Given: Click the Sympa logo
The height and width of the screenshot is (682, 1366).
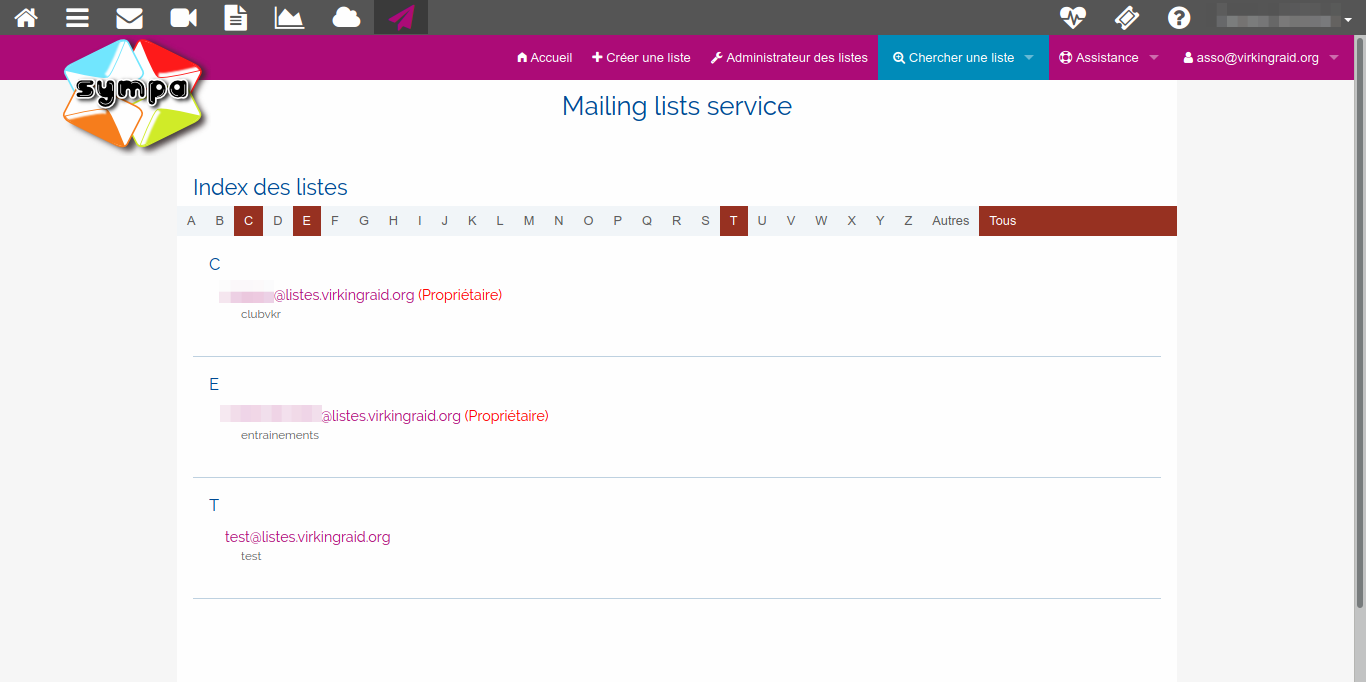Looking at the screenshot, I should (133, 93).
